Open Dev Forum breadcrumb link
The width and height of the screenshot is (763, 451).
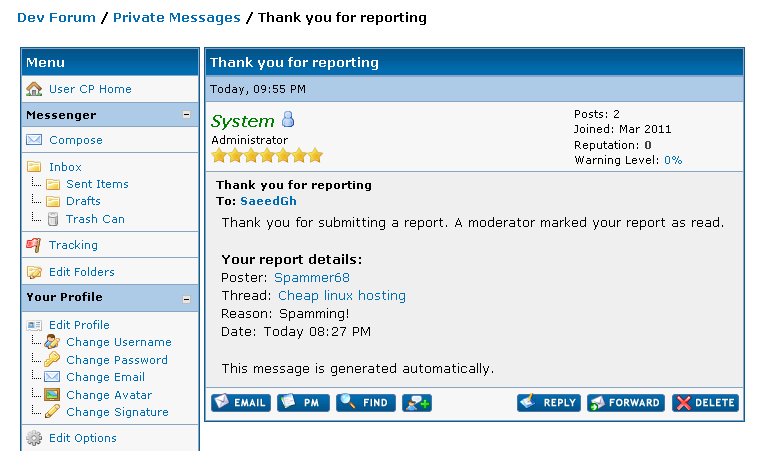coord(56,18)
